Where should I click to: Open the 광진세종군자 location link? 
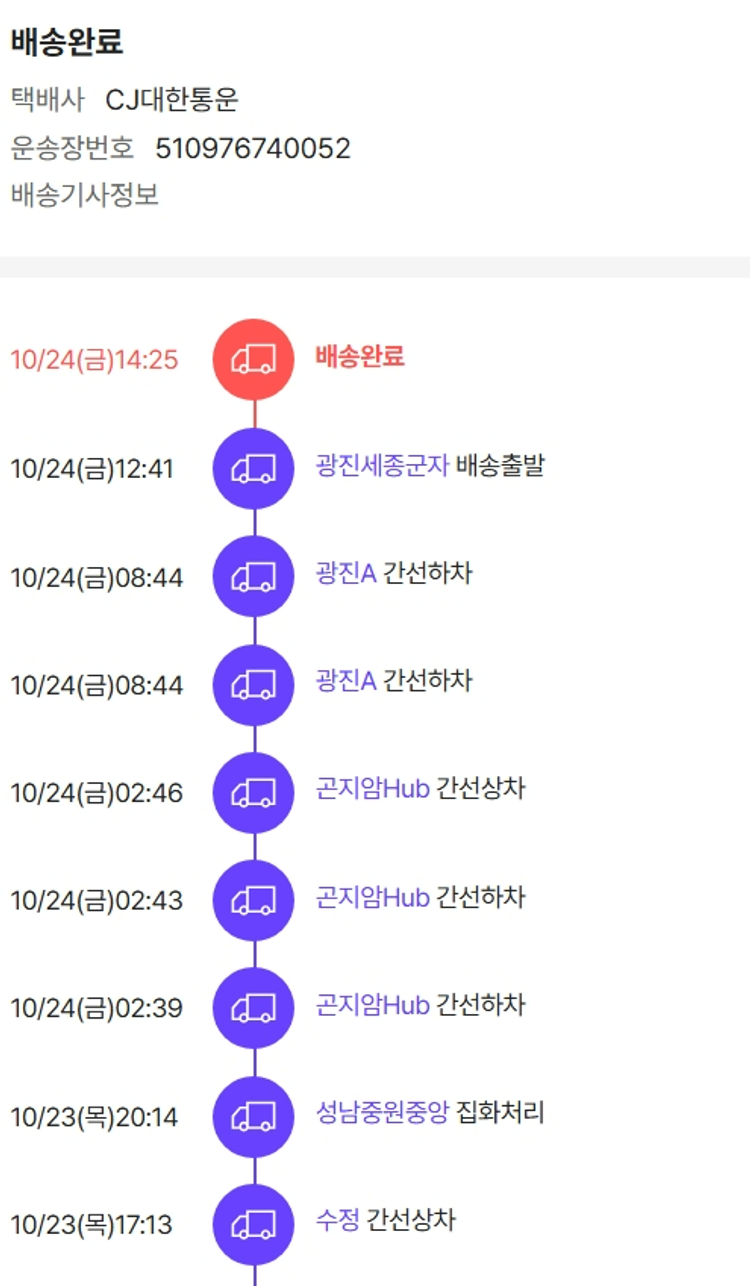tap(382, 466)
